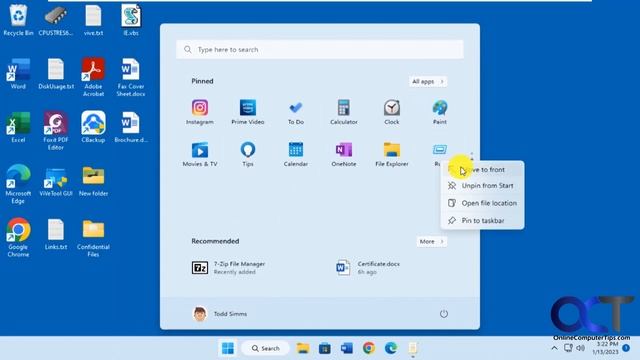Open network status tray icon
The height and width of the screenshot is (360, 640).
tap(568, 348)
